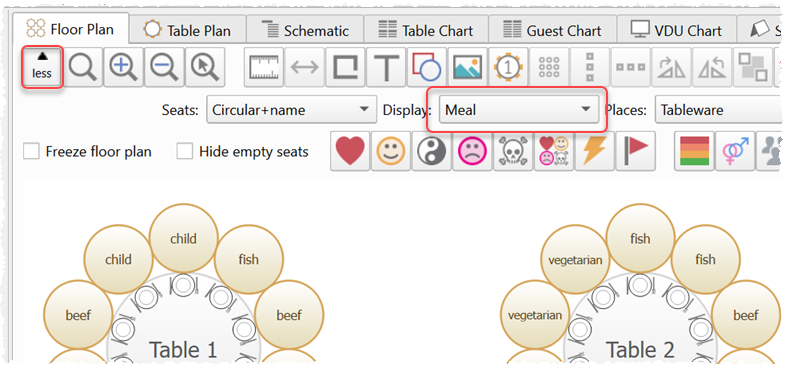Check Hide empty seats option
Viewport: 785px width, 368px height.
pos(185,151)
